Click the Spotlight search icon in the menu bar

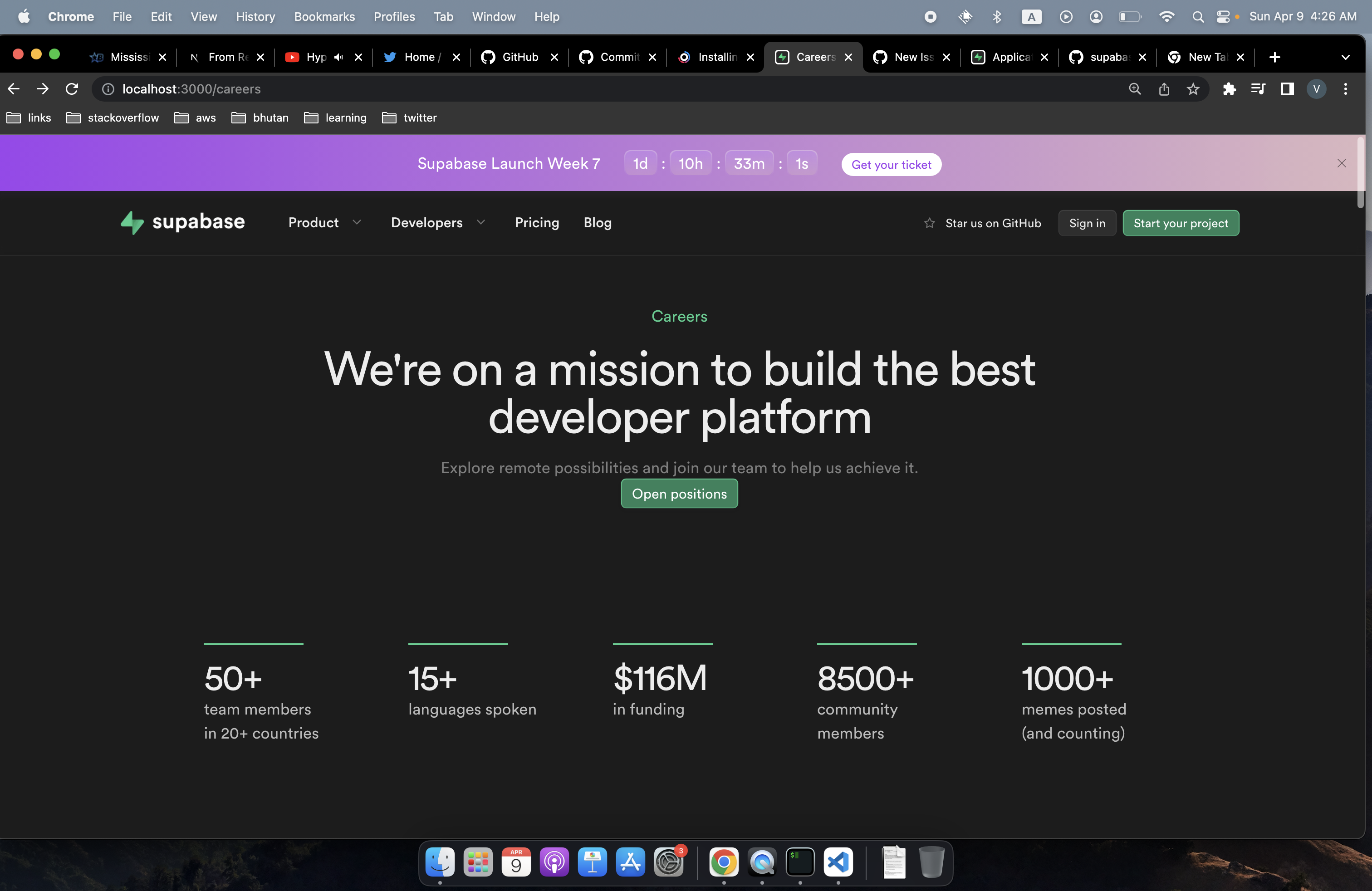[1198, 17]
